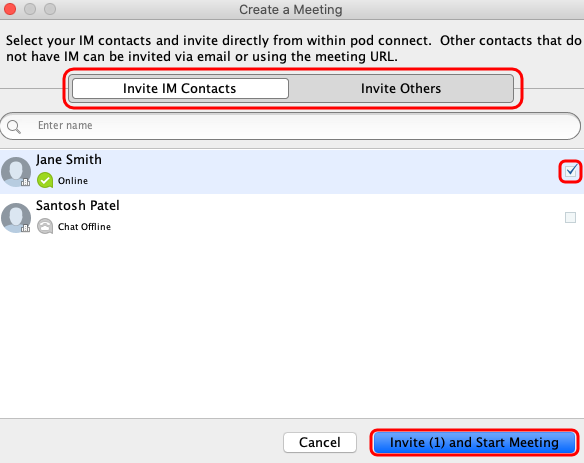This screenshot has height=463, width=584.
Task: Select the Jane Smith contact name
Action: click(69, 159)
